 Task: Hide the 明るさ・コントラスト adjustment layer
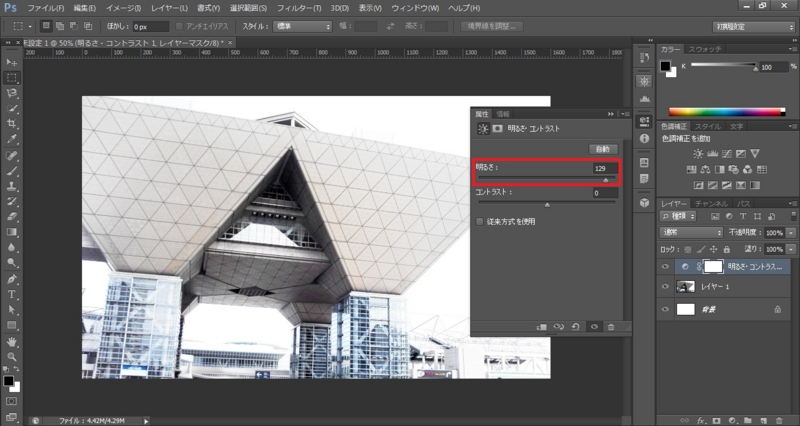665,267
